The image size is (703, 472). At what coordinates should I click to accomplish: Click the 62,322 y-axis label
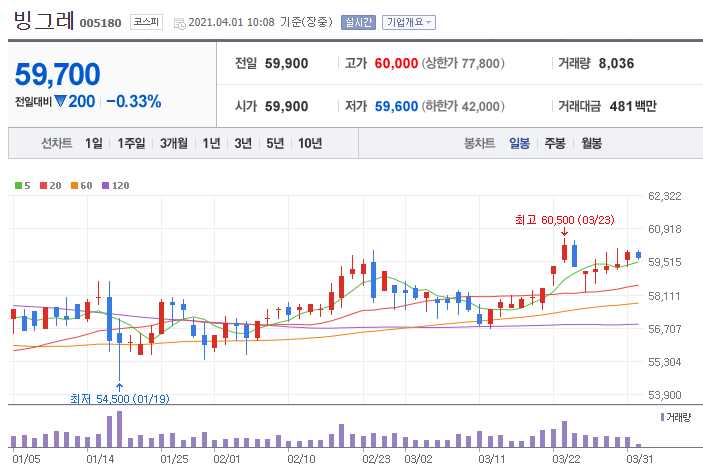[x=664, y=196]
